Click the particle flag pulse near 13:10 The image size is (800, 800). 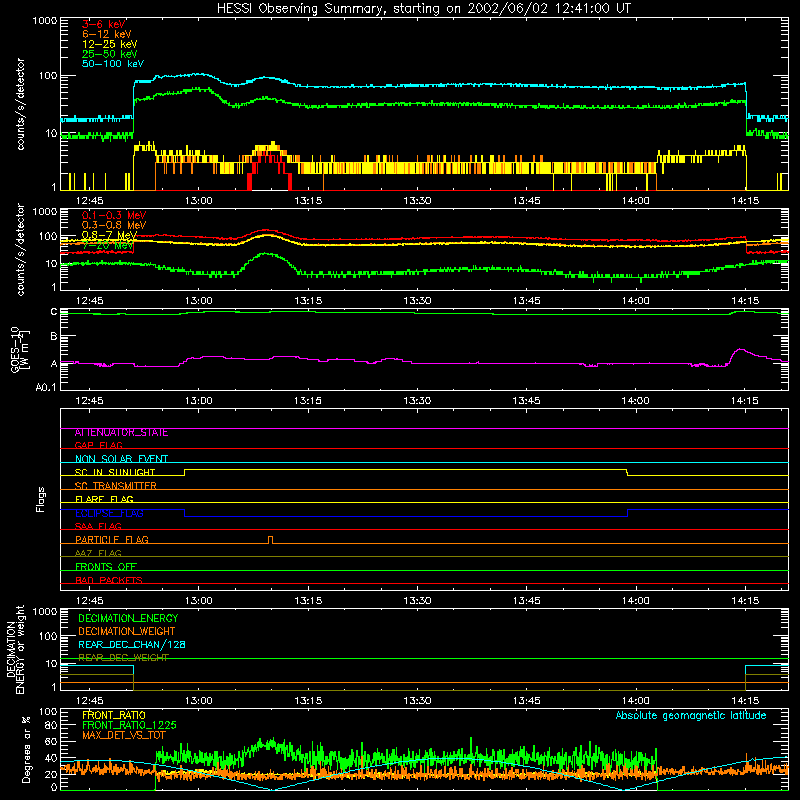(x=270, y=540)
